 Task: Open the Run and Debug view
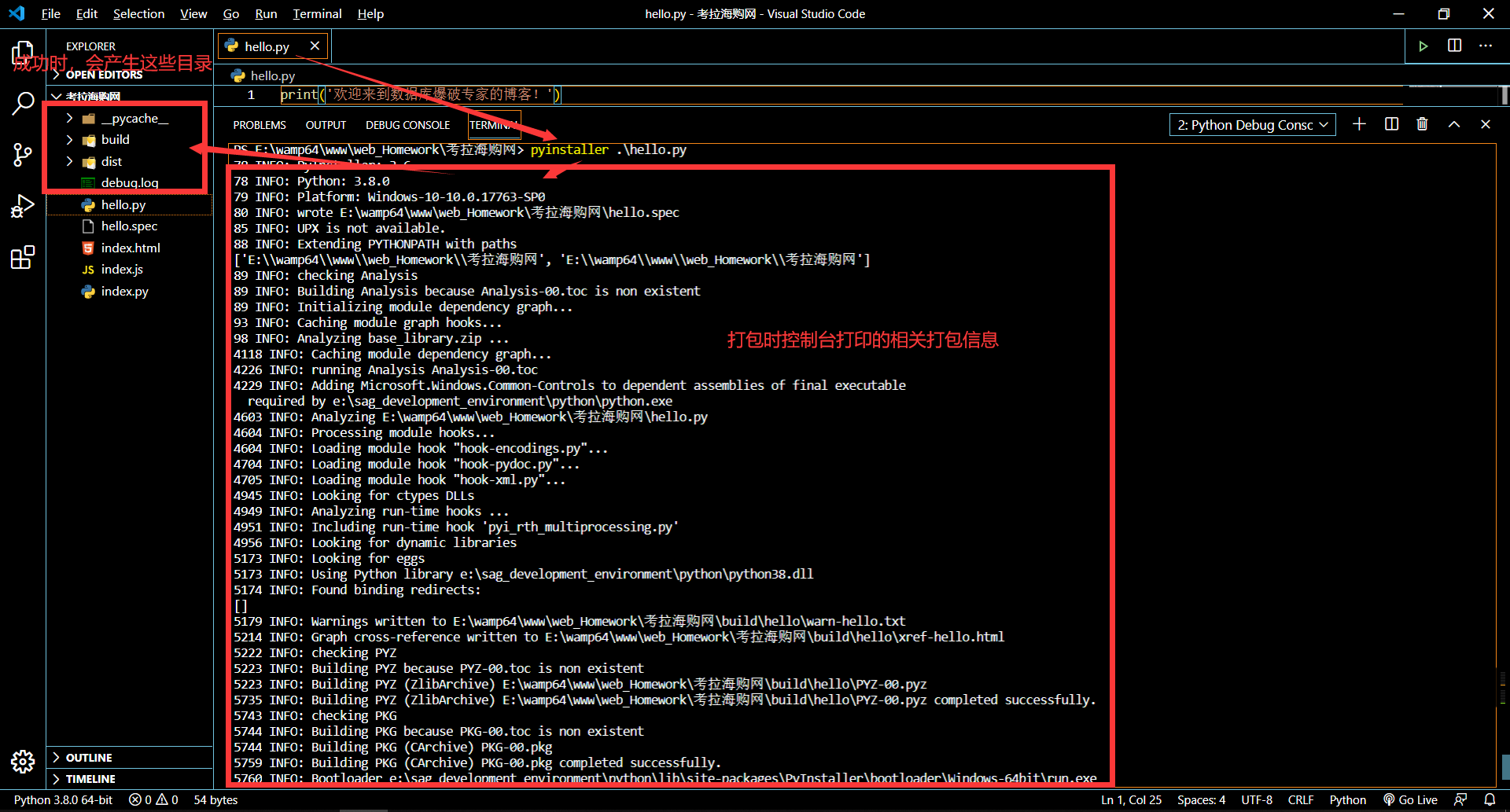pyautogui.click(x=23, y=206)
